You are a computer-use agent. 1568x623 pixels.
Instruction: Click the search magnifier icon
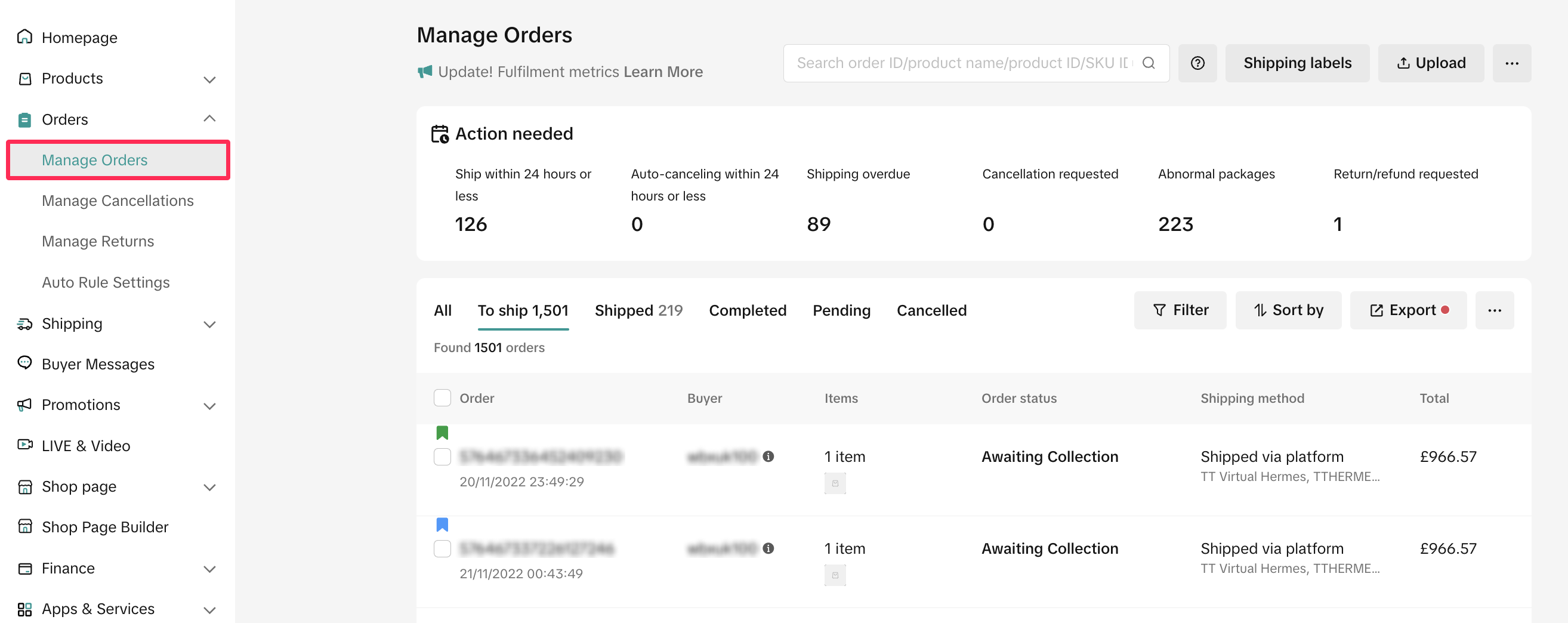point(1148,63)
